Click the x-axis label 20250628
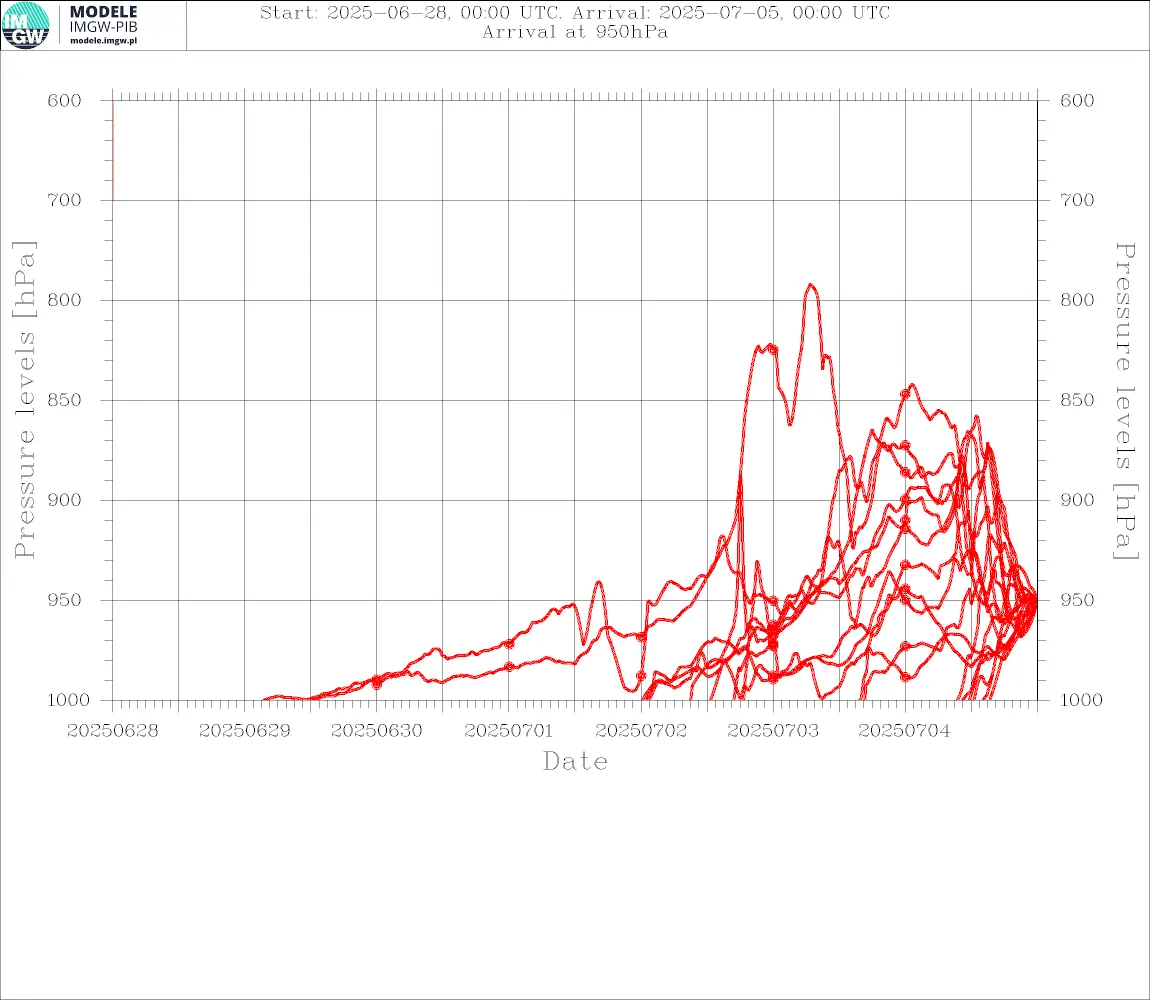1150x1000 pixels. [113, 731]
